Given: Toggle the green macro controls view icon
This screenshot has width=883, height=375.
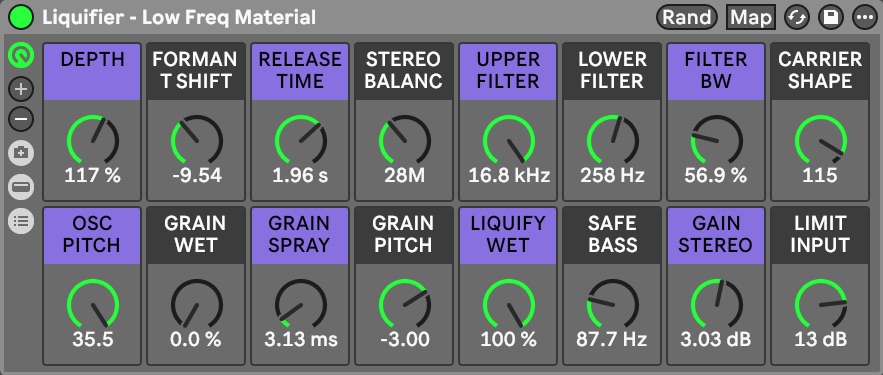Looking at the screenshot, I should coord(21,55).
